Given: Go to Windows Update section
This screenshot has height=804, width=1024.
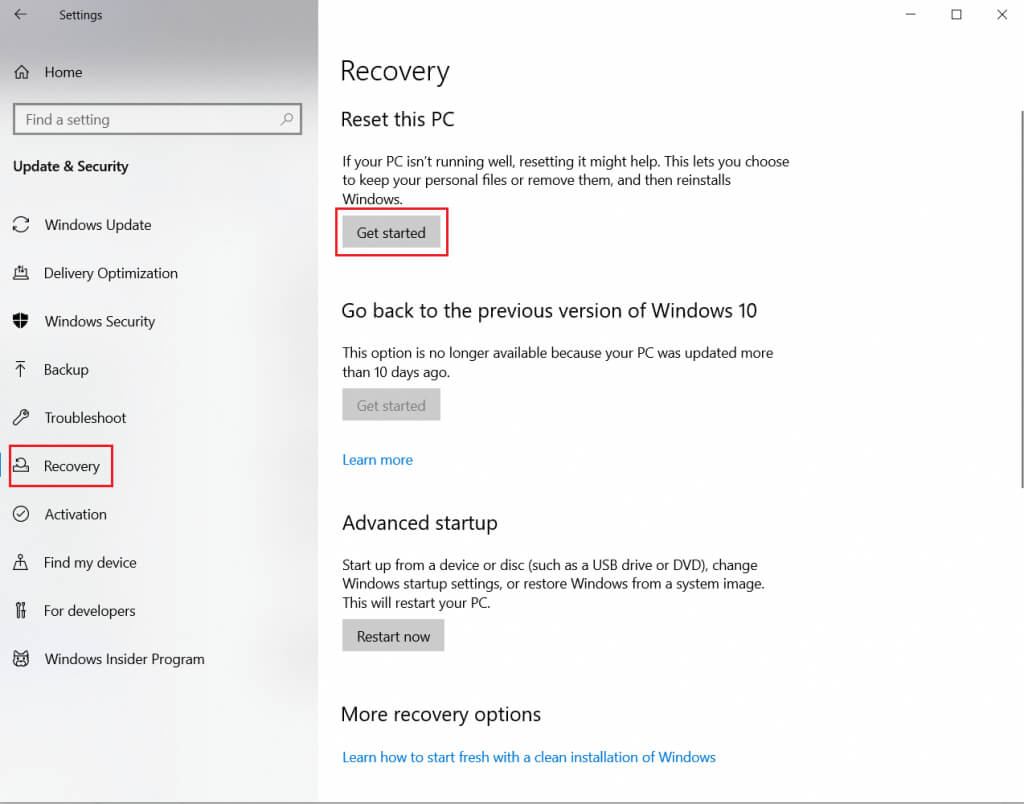Looking at the screenshot, I should click(x=98, y=225).
